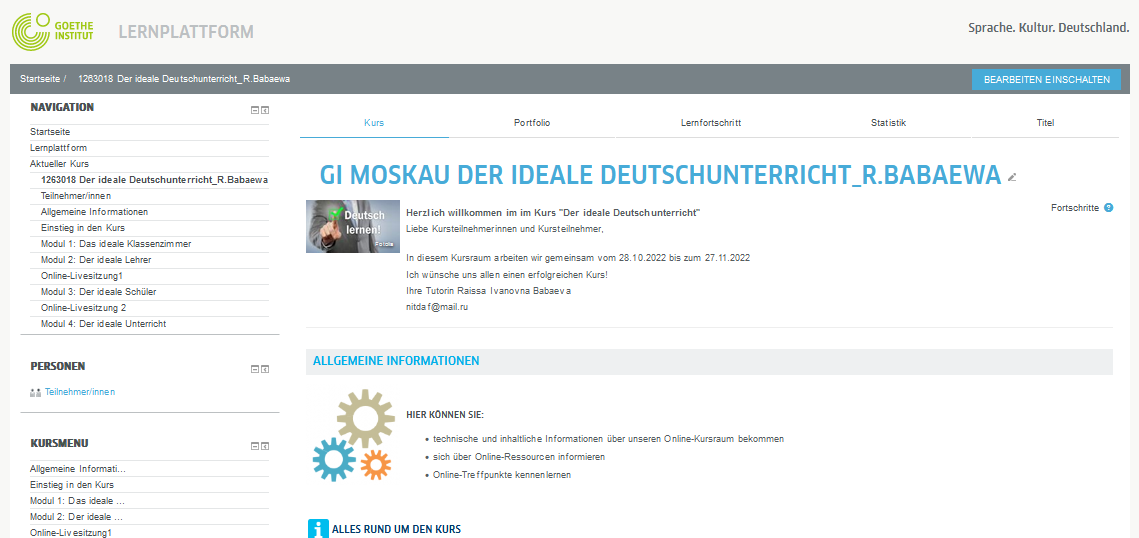Open Online-Livesitzung 2 in the Navigation tree
1139x538 pixels.
83,308
